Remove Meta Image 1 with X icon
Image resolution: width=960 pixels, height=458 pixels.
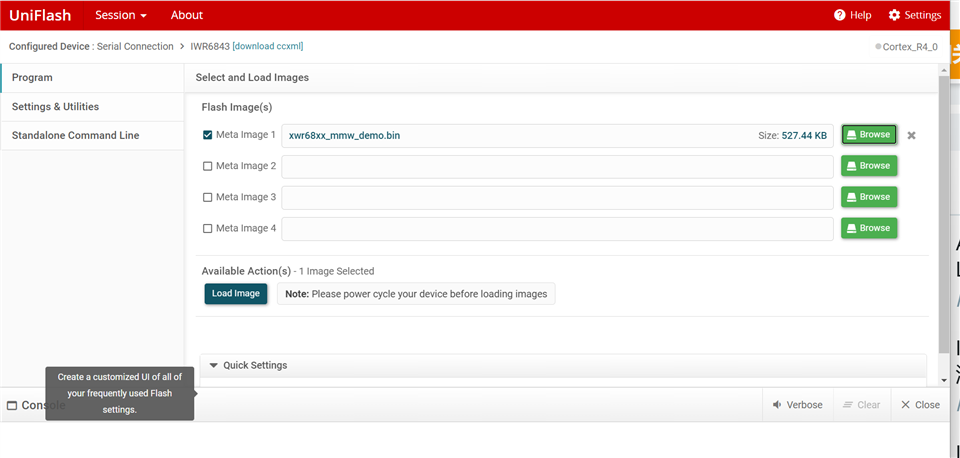click(912, 135)
